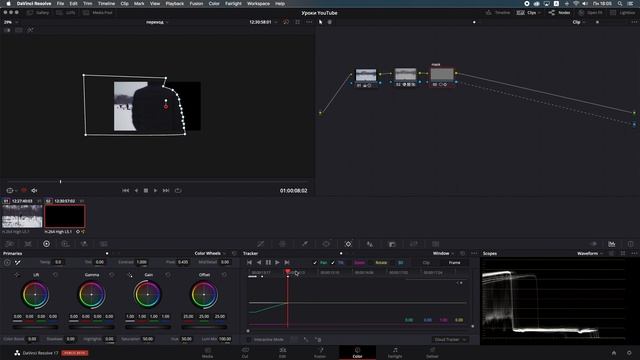Click the LUTs button
Image resolution: width=640 pixels, height=360 pixels.
pos(66,13)
